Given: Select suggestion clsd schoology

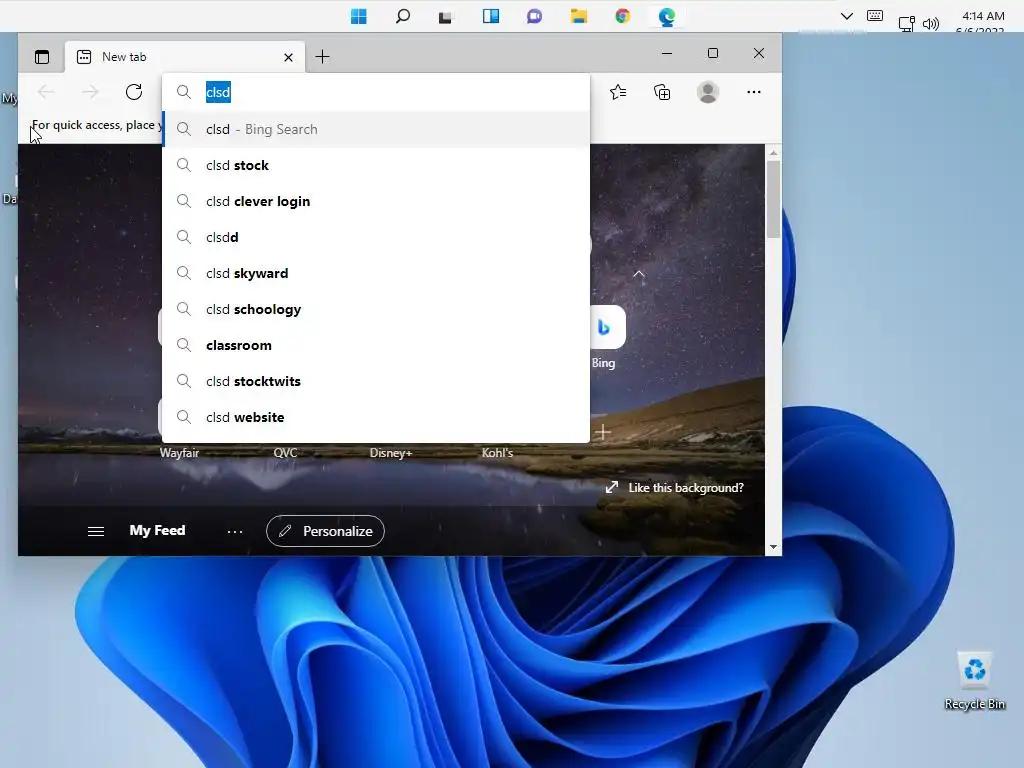Looking at the screenshot, I should click(376, 309).
